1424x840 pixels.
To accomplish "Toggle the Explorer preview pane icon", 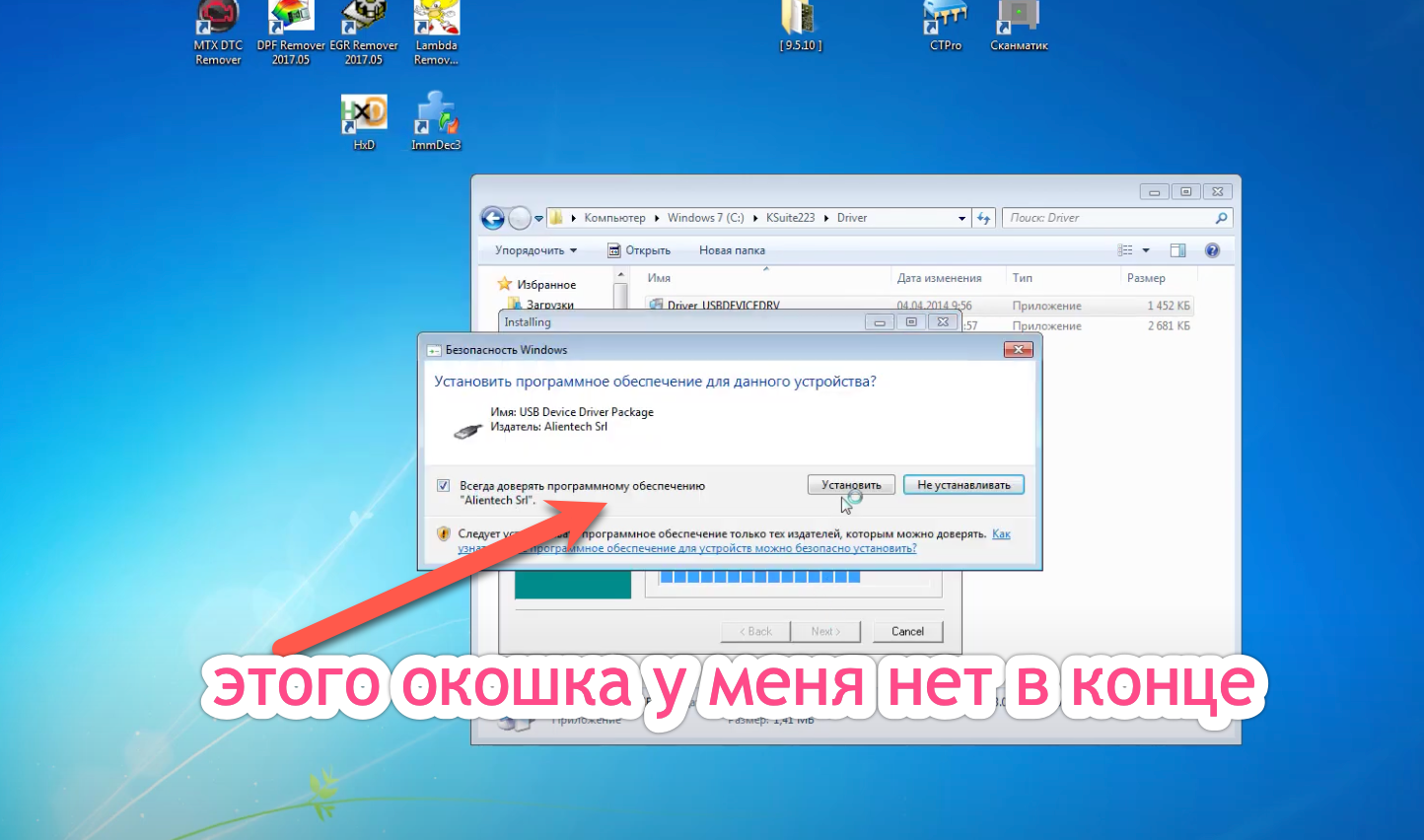I will point(1177,250).
